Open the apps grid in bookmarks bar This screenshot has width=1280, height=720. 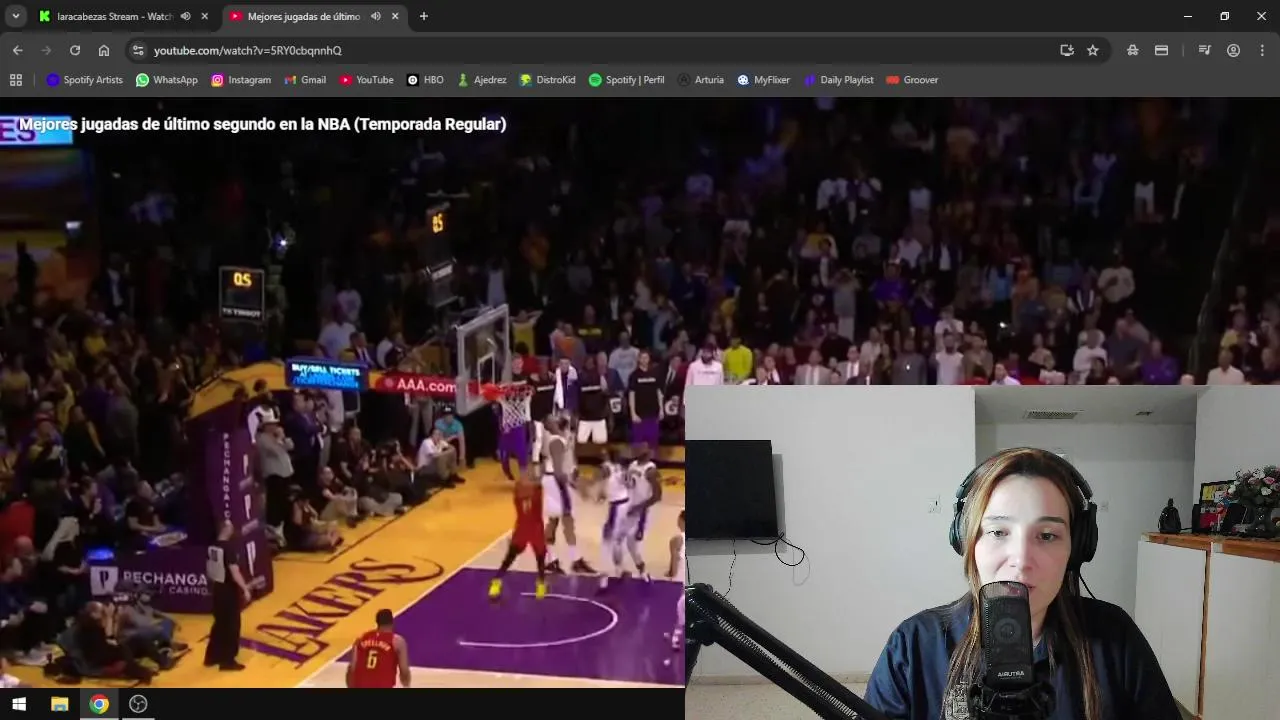click(x=16, y=80)
